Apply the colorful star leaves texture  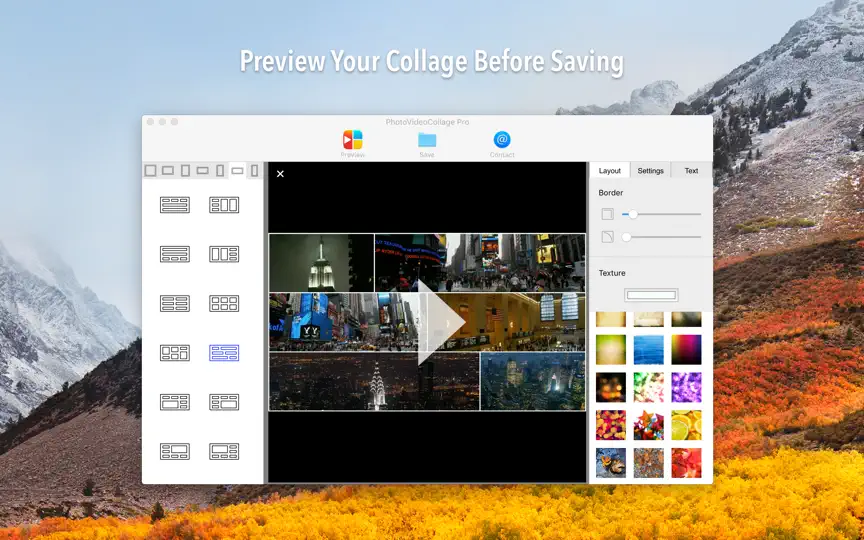(649, 425)
